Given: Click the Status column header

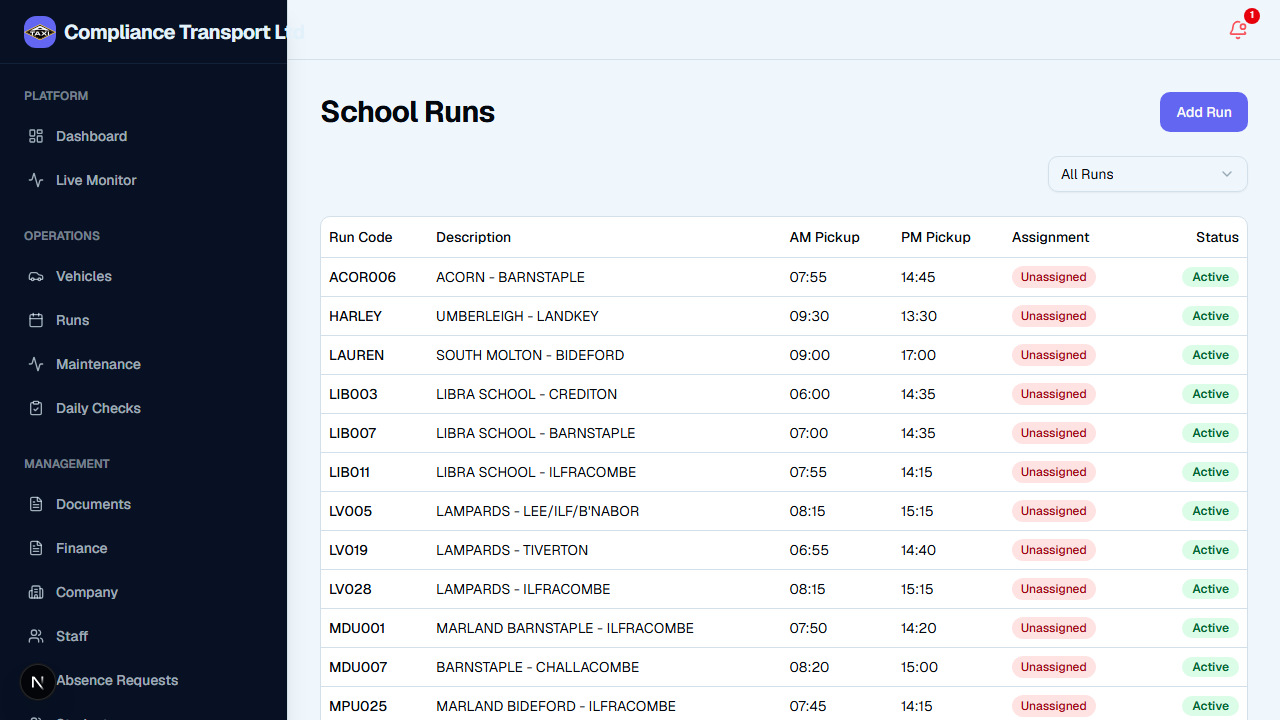Looking at the screenshot, I should coord(1217,237).
